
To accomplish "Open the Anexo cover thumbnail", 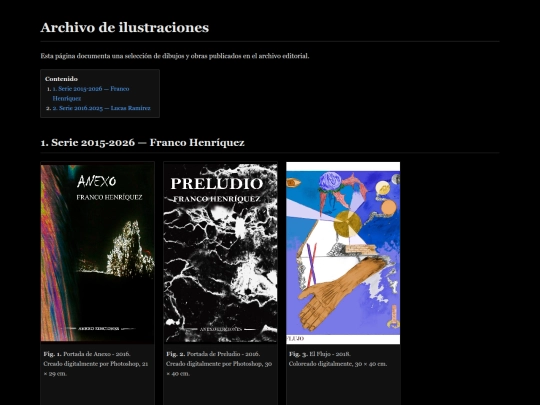I will tap(97, 253).
